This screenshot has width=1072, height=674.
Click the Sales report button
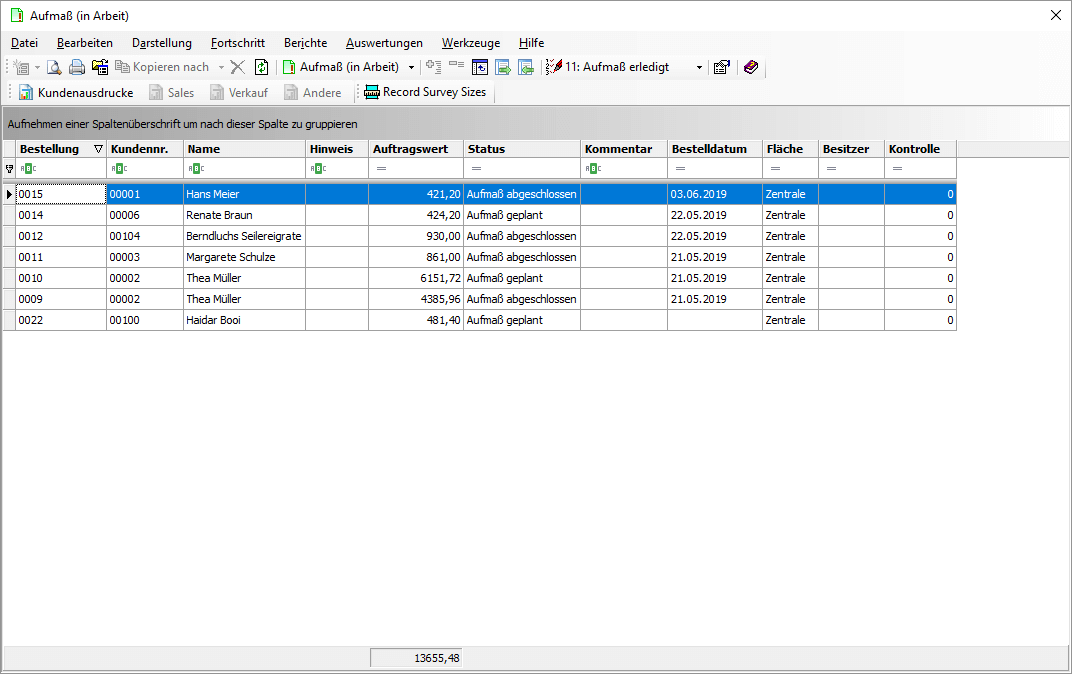(172, 92)
